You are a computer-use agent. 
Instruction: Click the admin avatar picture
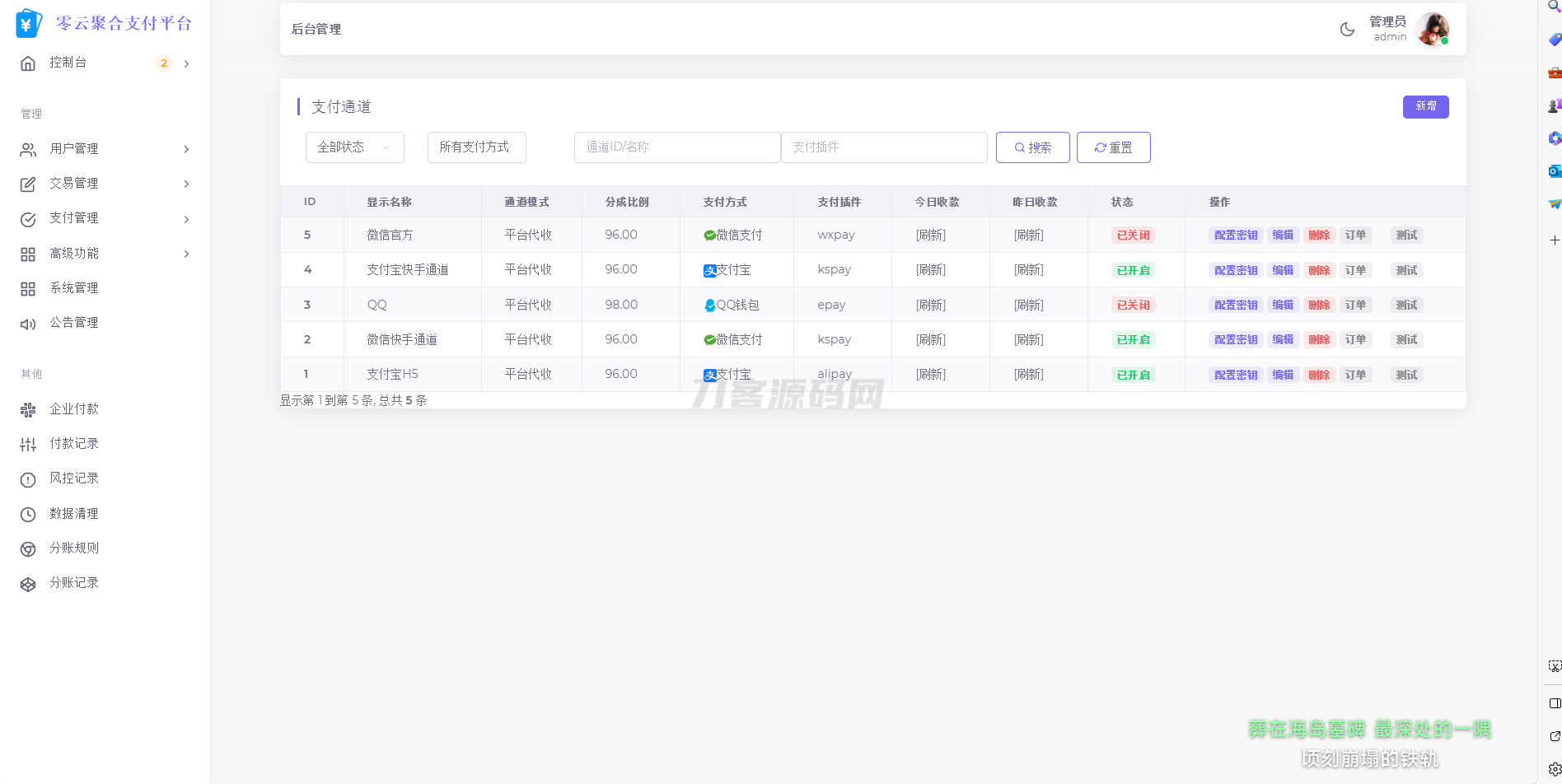(x=1432, y=30)
